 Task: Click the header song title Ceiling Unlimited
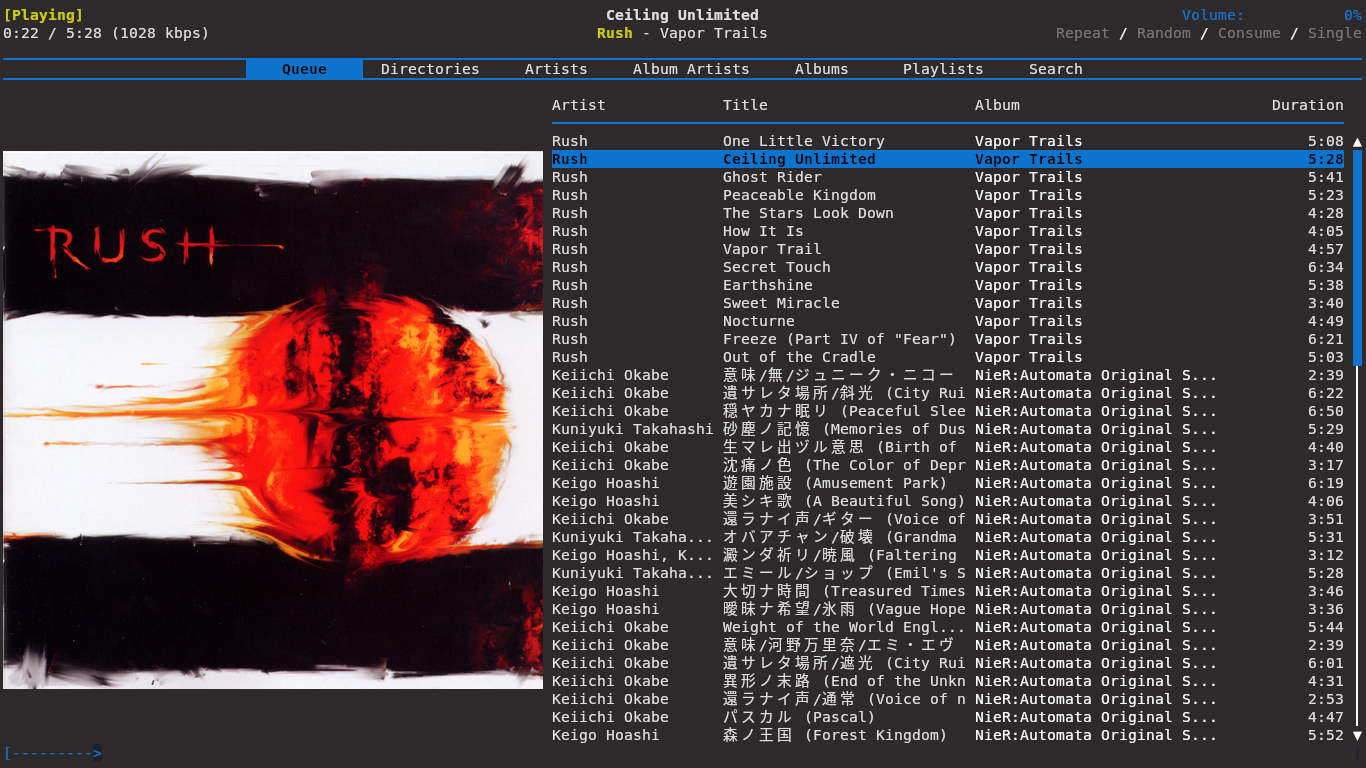pyautogui.click(x=682, y=15)
